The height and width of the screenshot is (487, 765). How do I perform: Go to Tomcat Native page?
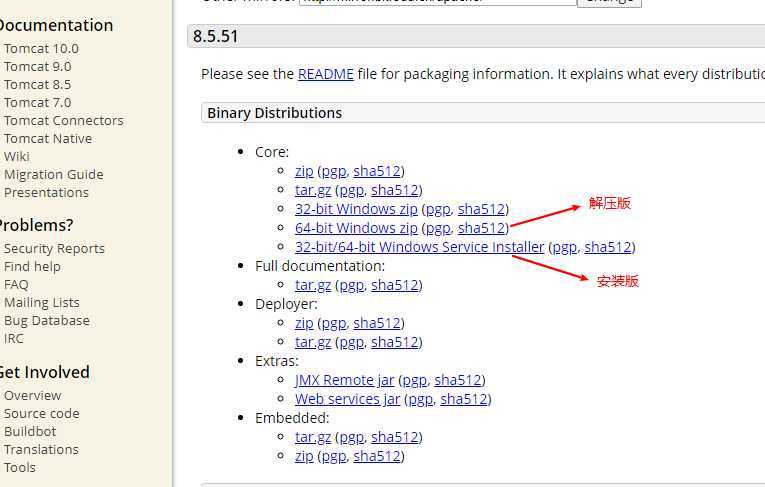click(48, 139)
